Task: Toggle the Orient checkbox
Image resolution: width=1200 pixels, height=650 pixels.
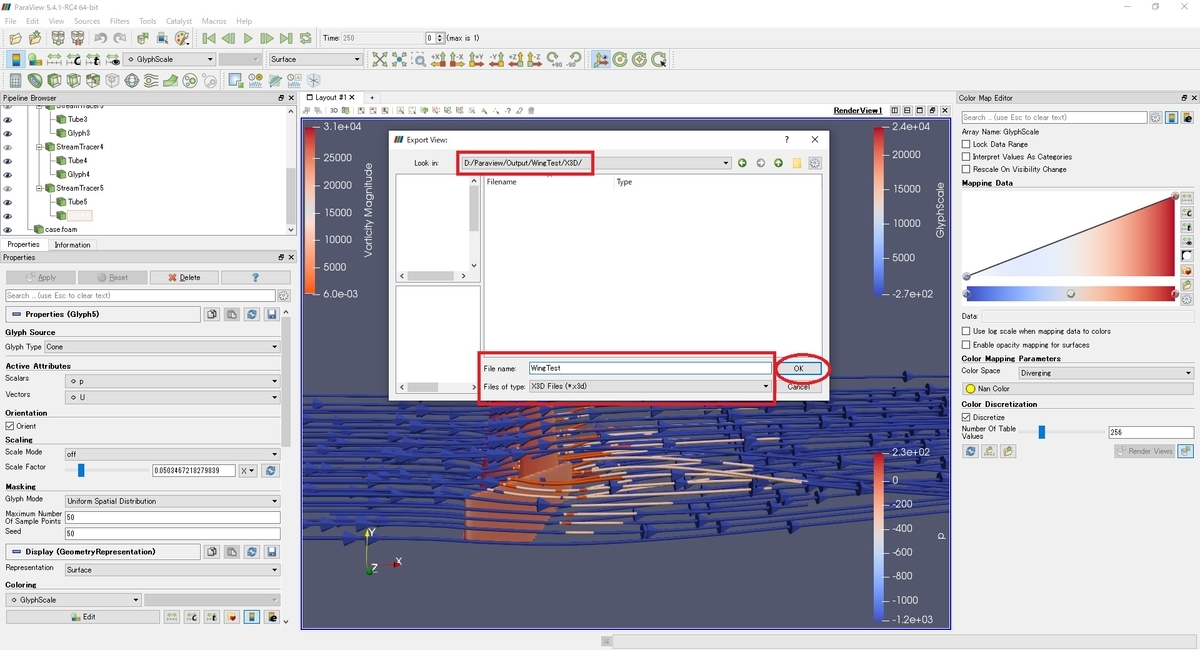Action: pyautogui.click(x=10, y=426)
